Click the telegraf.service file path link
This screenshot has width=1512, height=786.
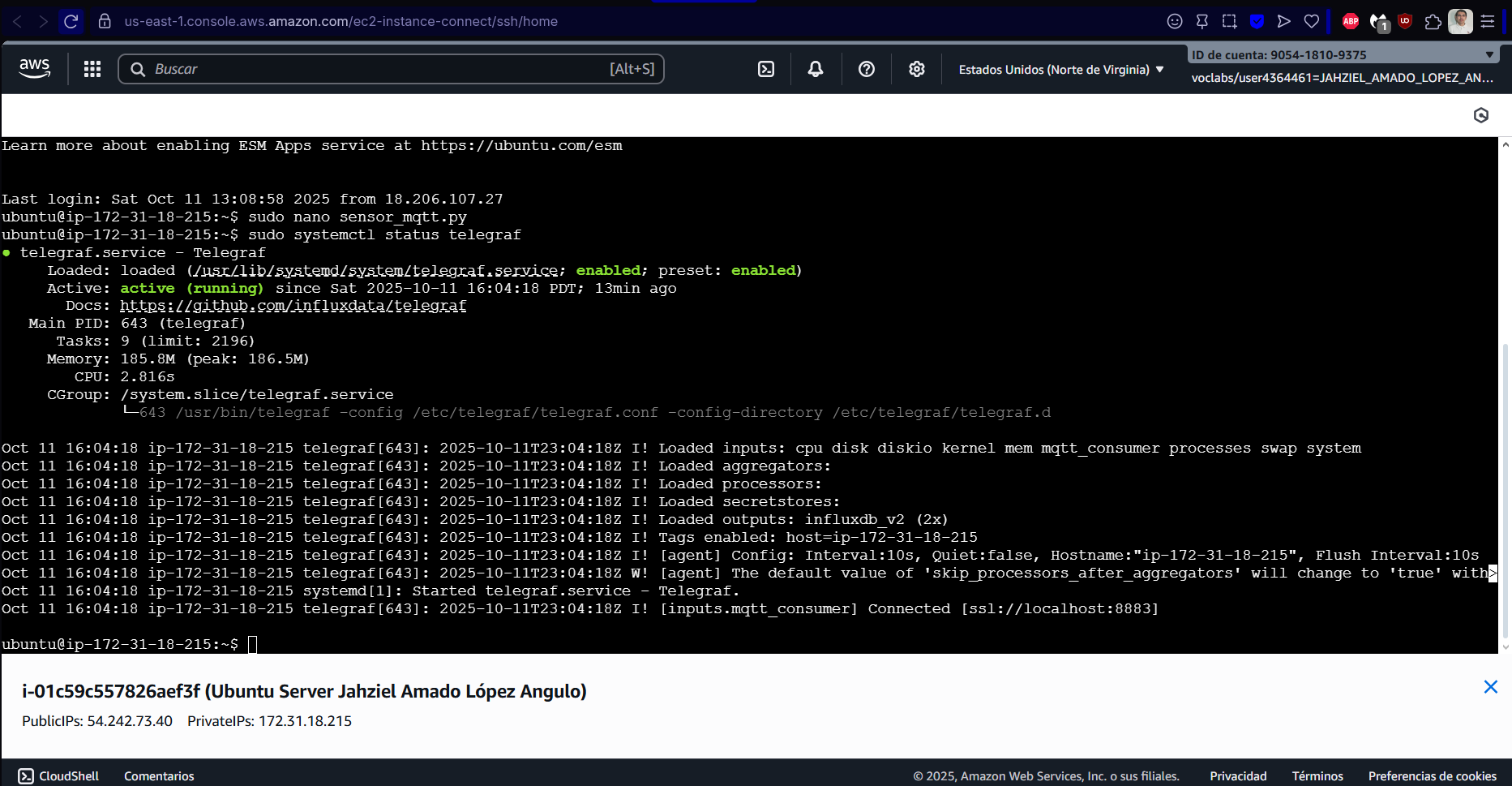[x=375, y=270]
